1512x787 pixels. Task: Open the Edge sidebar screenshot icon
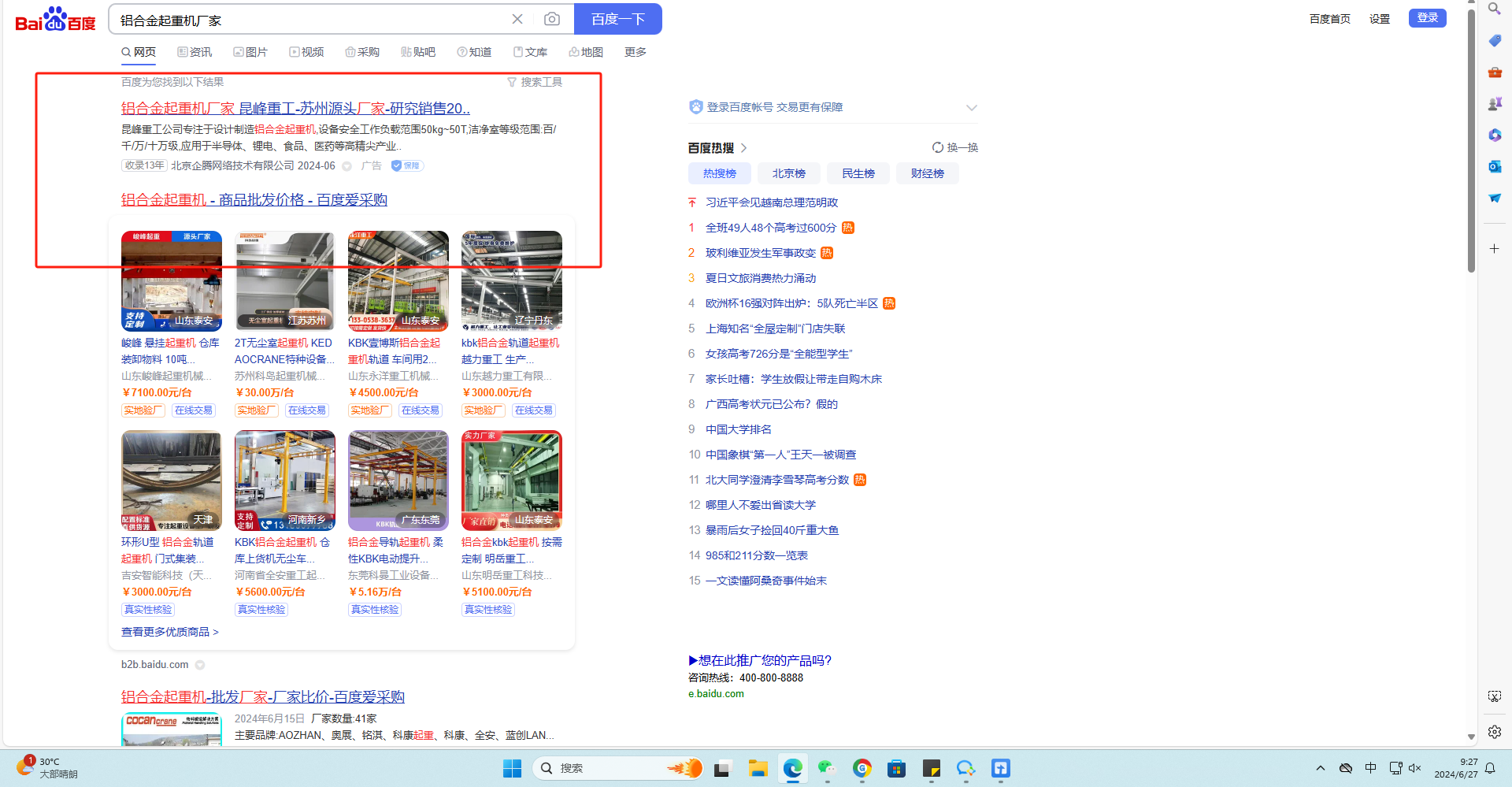point(1495,696)
